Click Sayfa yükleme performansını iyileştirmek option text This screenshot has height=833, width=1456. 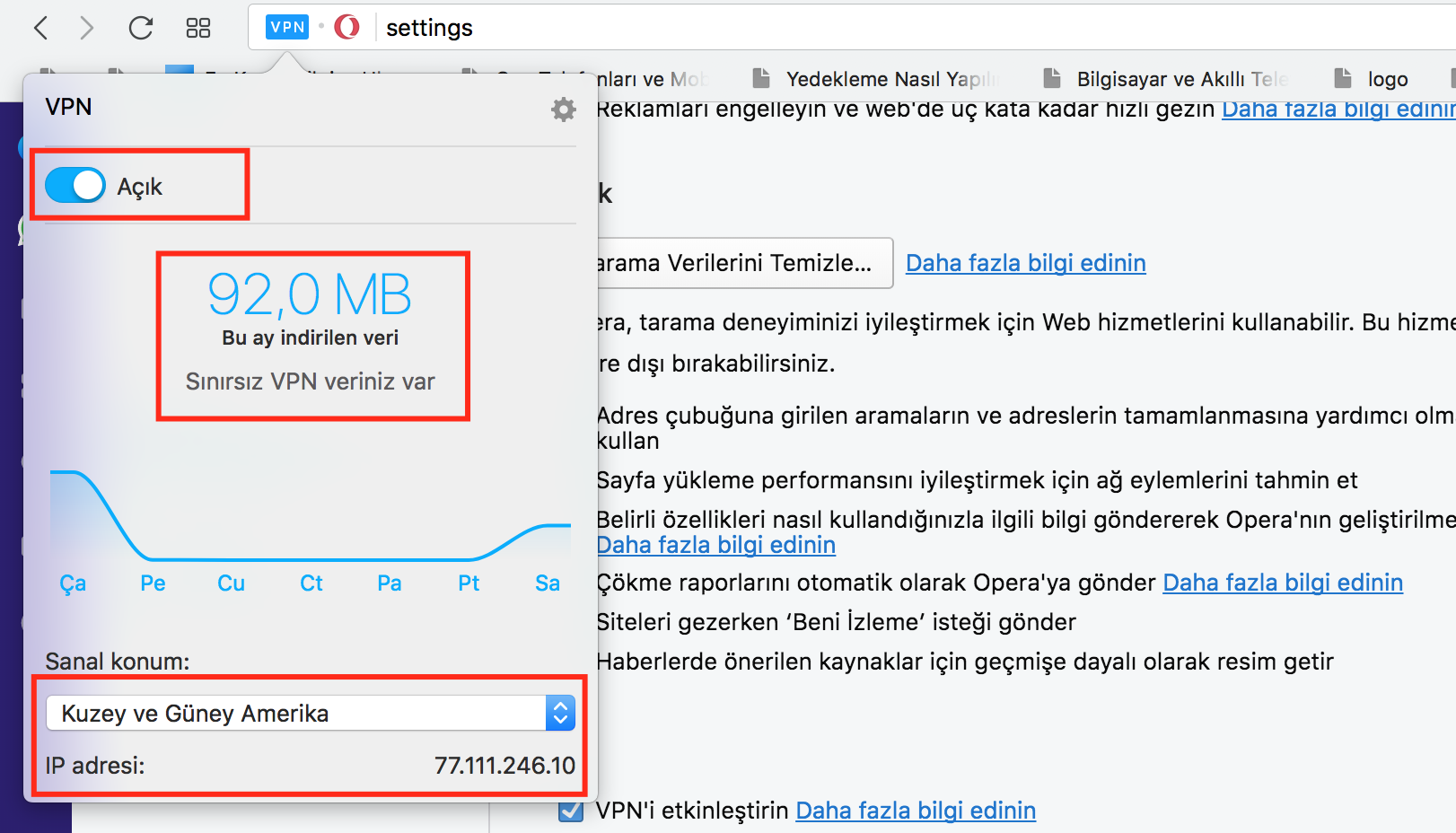[977, 480]
